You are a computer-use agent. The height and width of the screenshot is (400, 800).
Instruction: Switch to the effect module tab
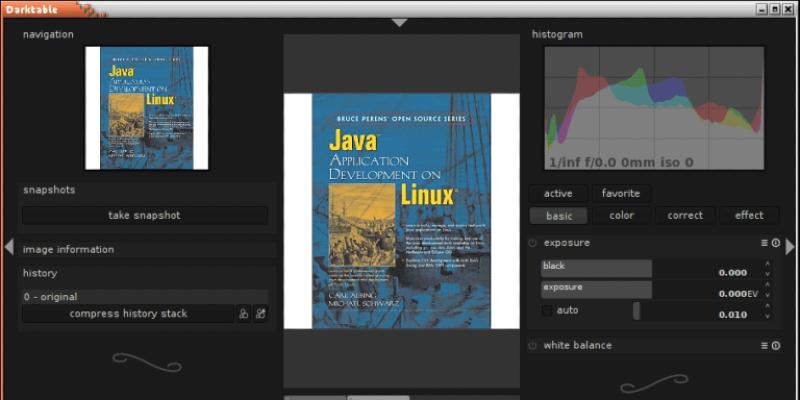[748, 215]
